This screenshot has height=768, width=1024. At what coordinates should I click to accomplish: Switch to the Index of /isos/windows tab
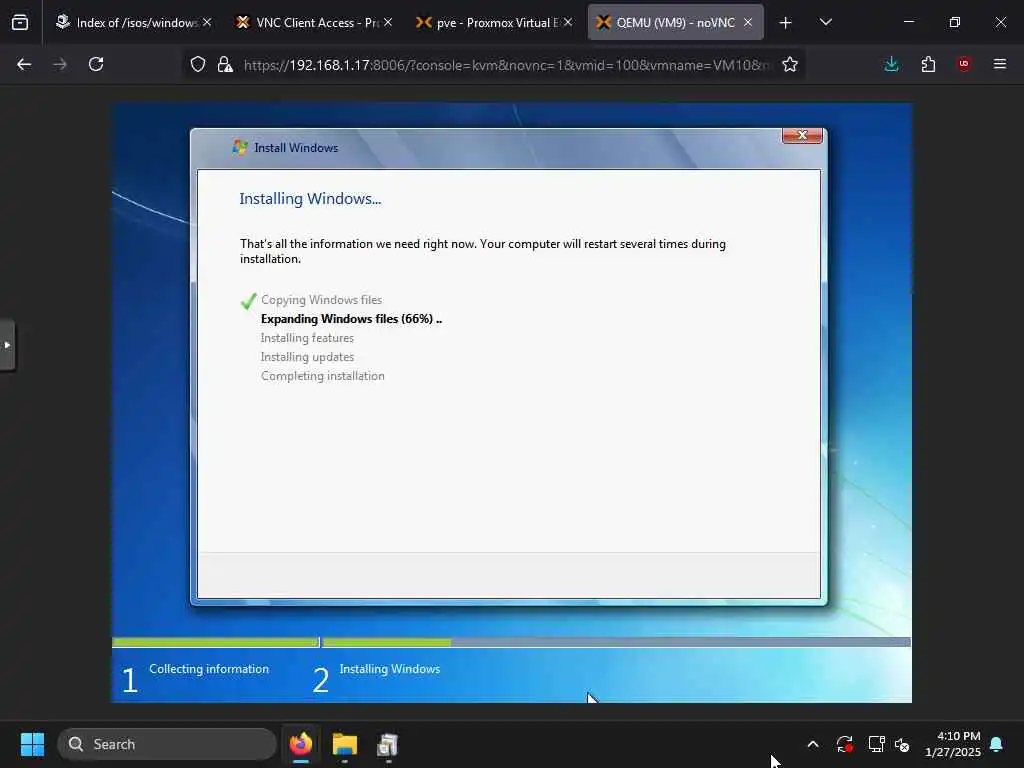(x=134, y=23)
